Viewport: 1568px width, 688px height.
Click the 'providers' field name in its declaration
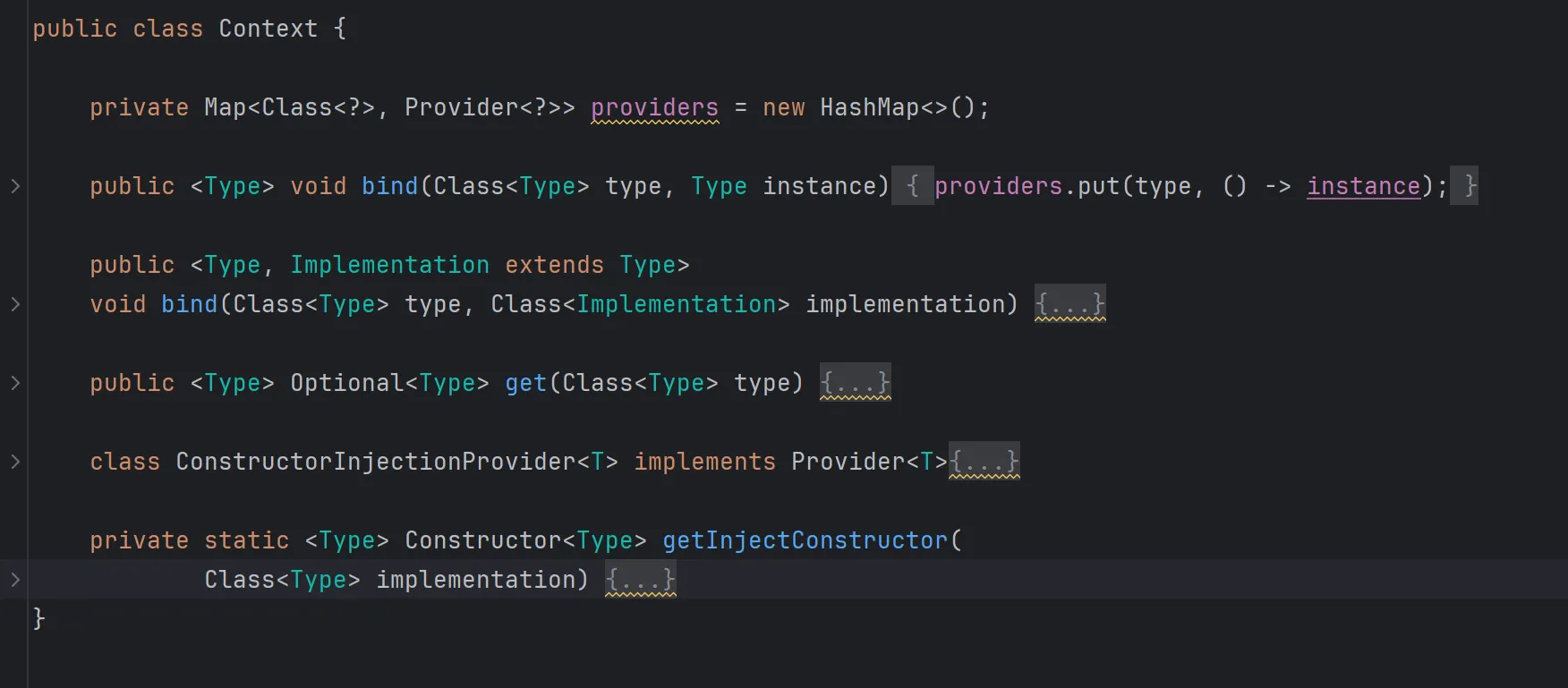point(654,107)
